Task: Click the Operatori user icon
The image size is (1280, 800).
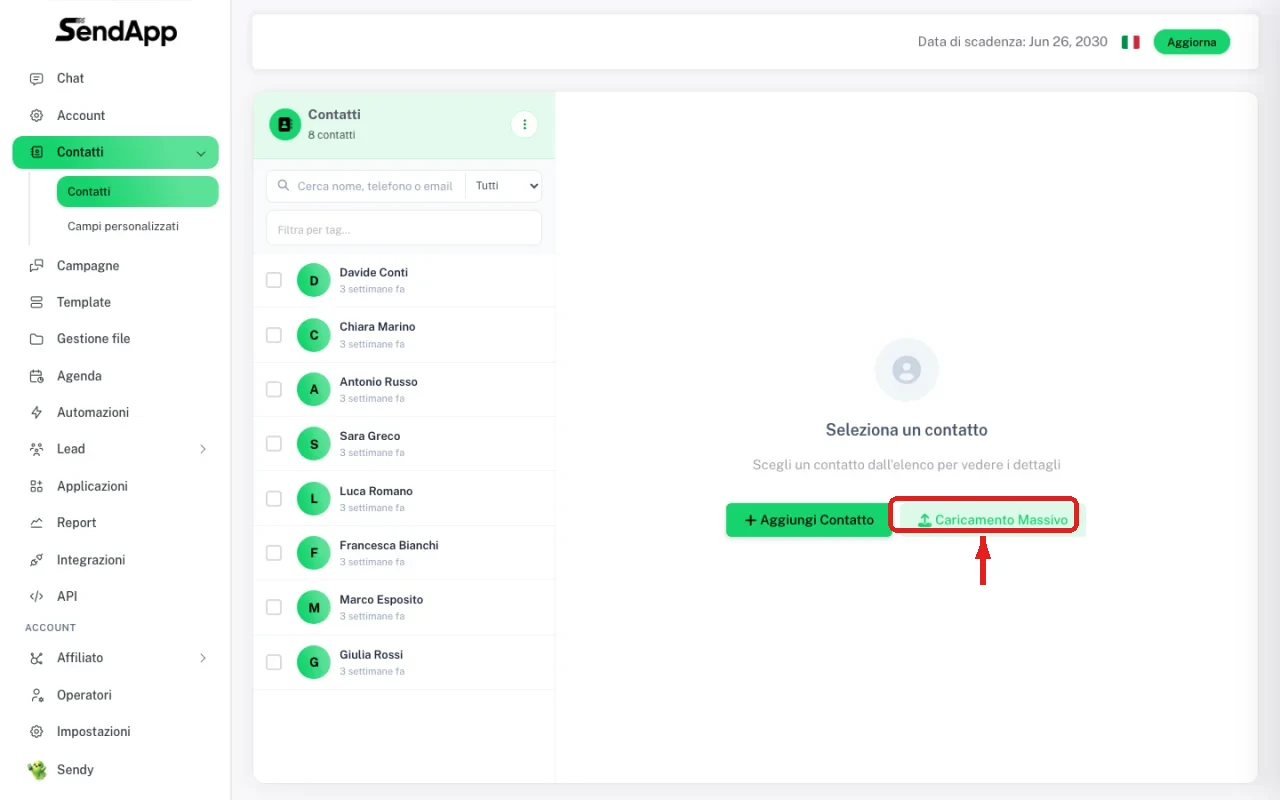Action: click(x=37, y=695)
